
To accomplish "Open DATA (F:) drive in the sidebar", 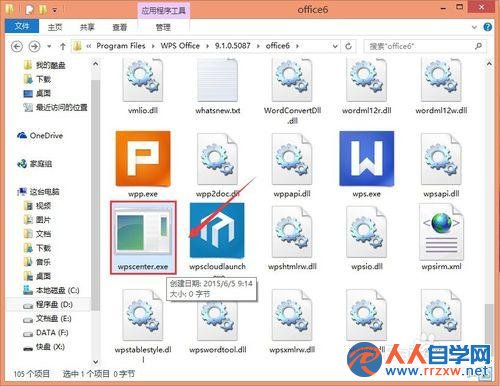I will point(46,333).
